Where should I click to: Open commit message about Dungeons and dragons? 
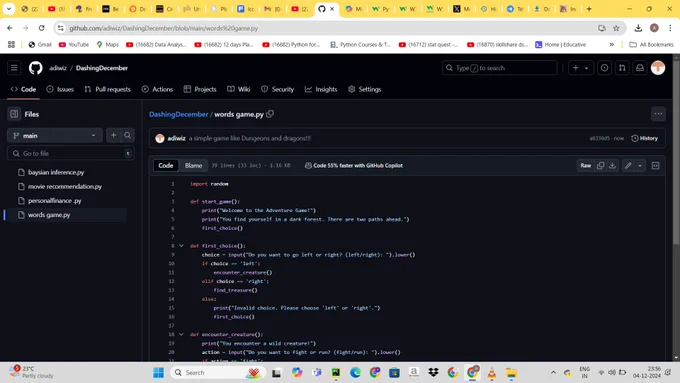[250, 138]
